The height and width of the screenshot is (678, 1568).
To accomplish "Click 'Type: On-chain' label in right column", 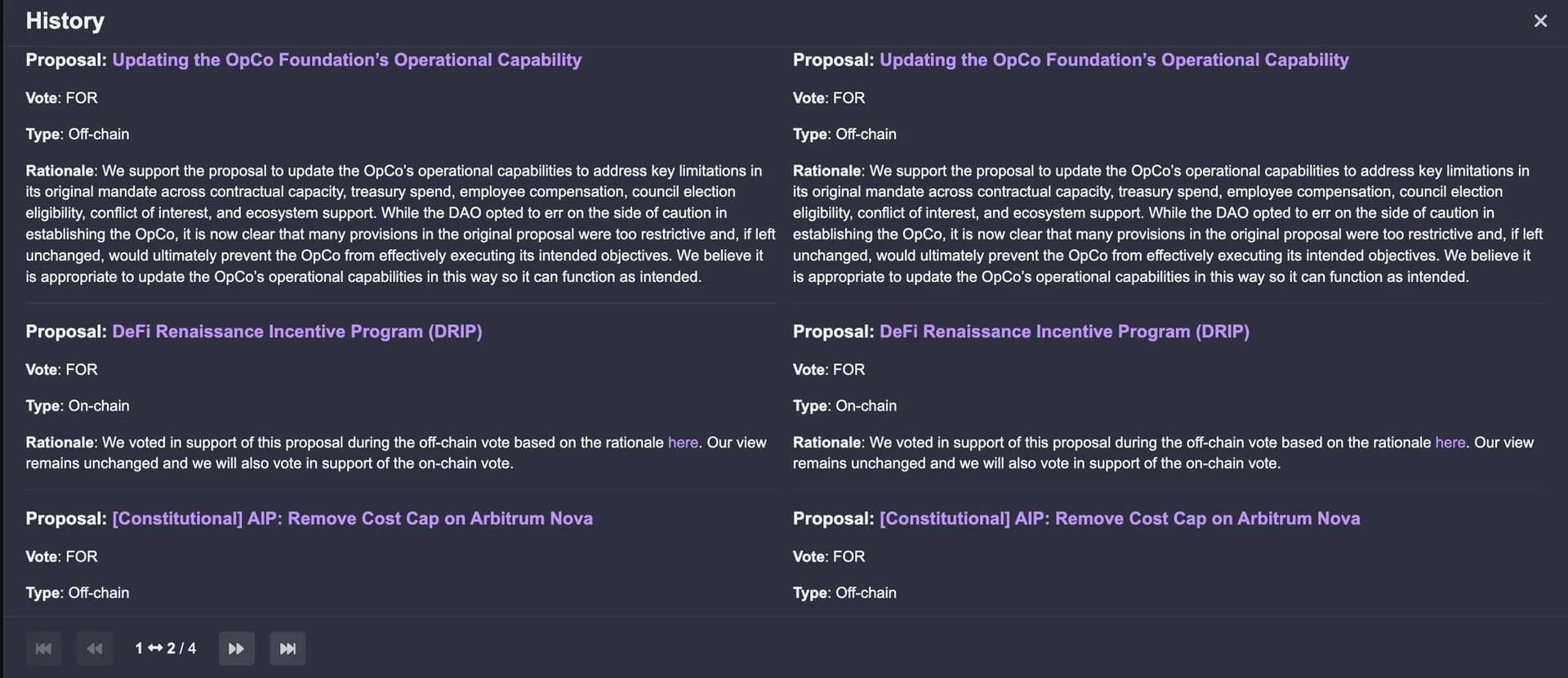I will click(x=844, y=406).
